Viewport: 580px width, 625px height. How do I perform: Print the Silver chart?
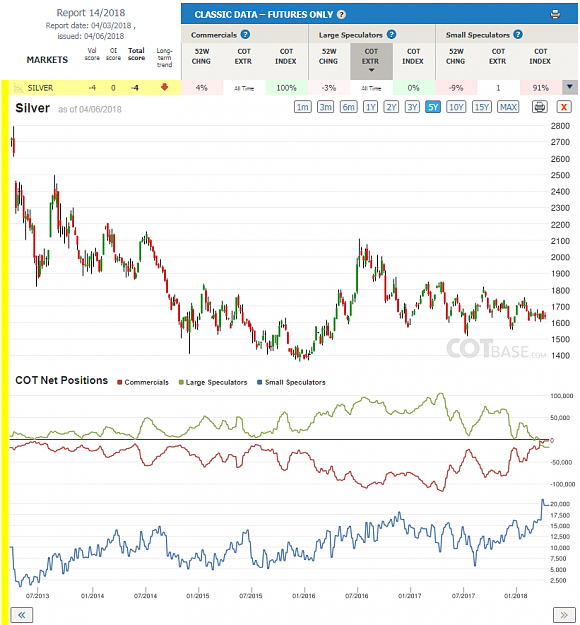tap(539, 107)
